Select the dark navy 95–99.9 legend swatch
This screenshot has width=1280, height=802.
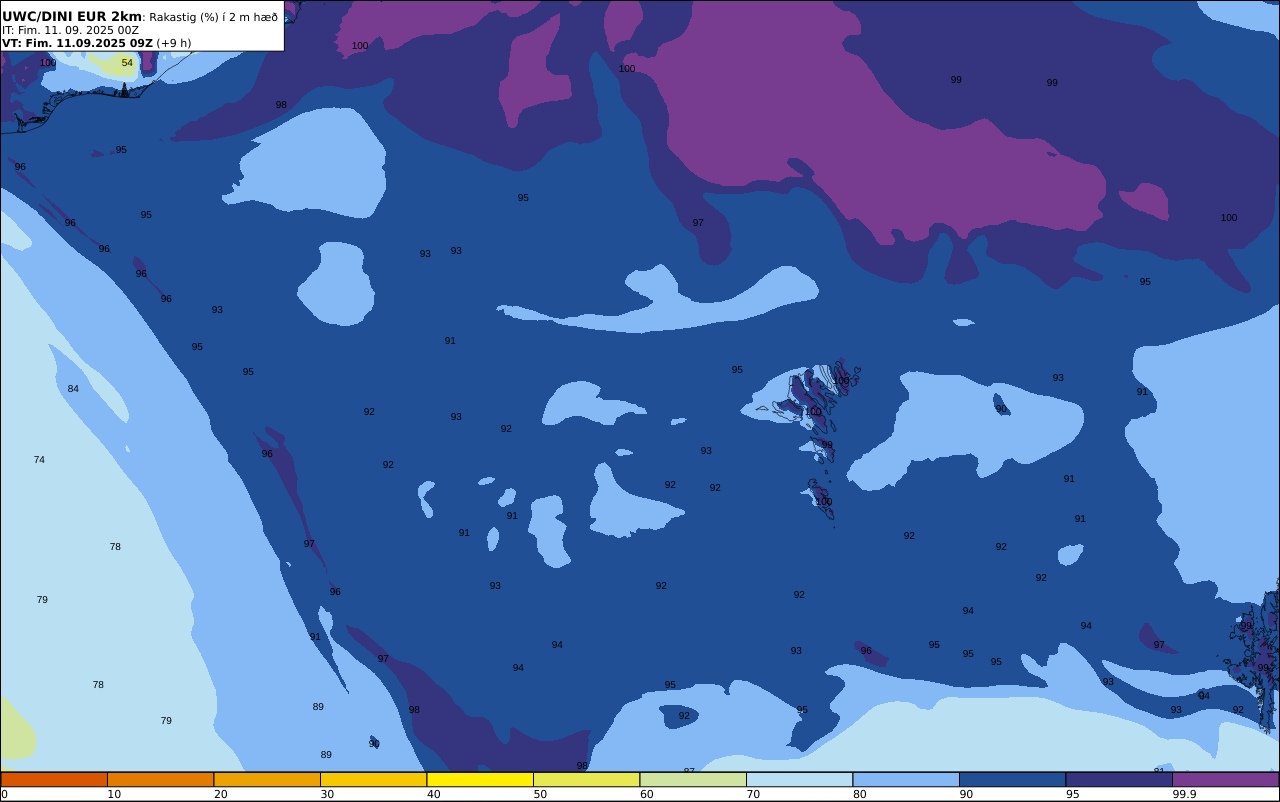(1119, 779)
